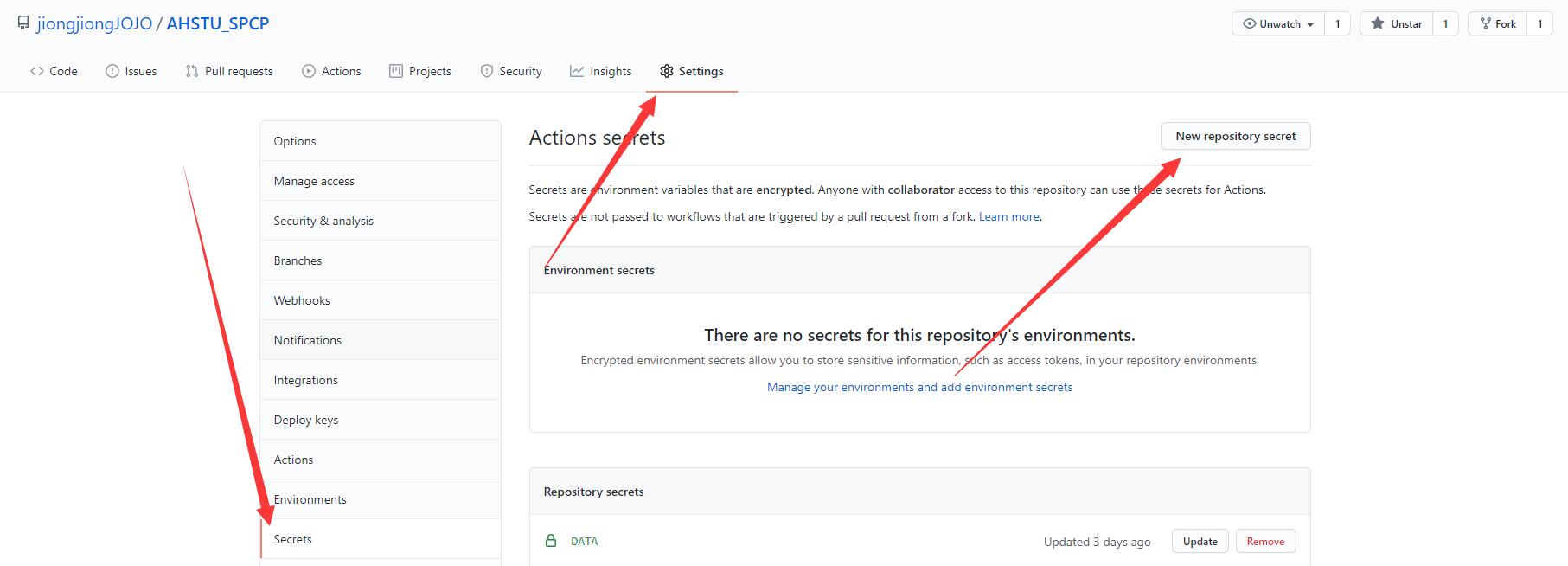Viewport: 1568px width, 566px height.
Task: Click the lock icon beside DATA secret
Action: (x=551, y=541)
